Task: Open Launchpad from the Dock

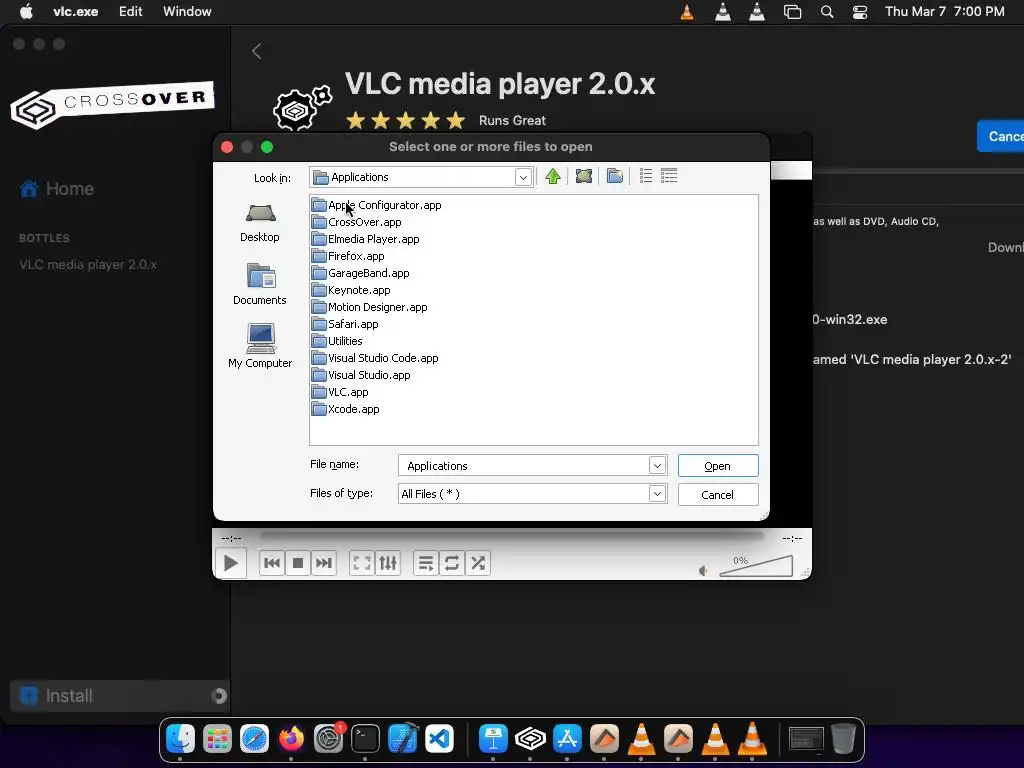Action: click(217, 739)
